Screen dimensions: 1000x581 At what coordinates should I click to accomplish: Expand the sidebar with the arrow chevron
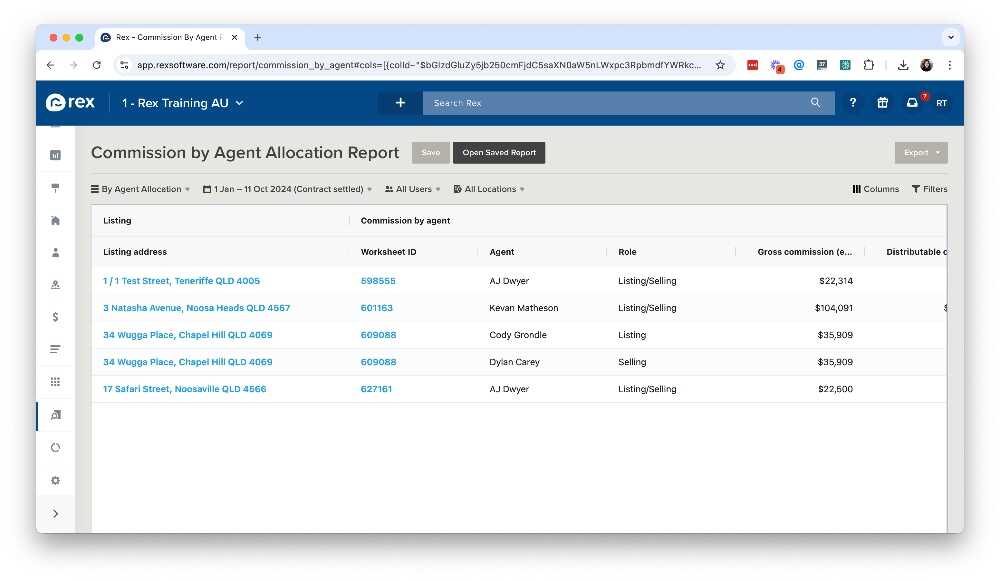(x=55, y=513)
